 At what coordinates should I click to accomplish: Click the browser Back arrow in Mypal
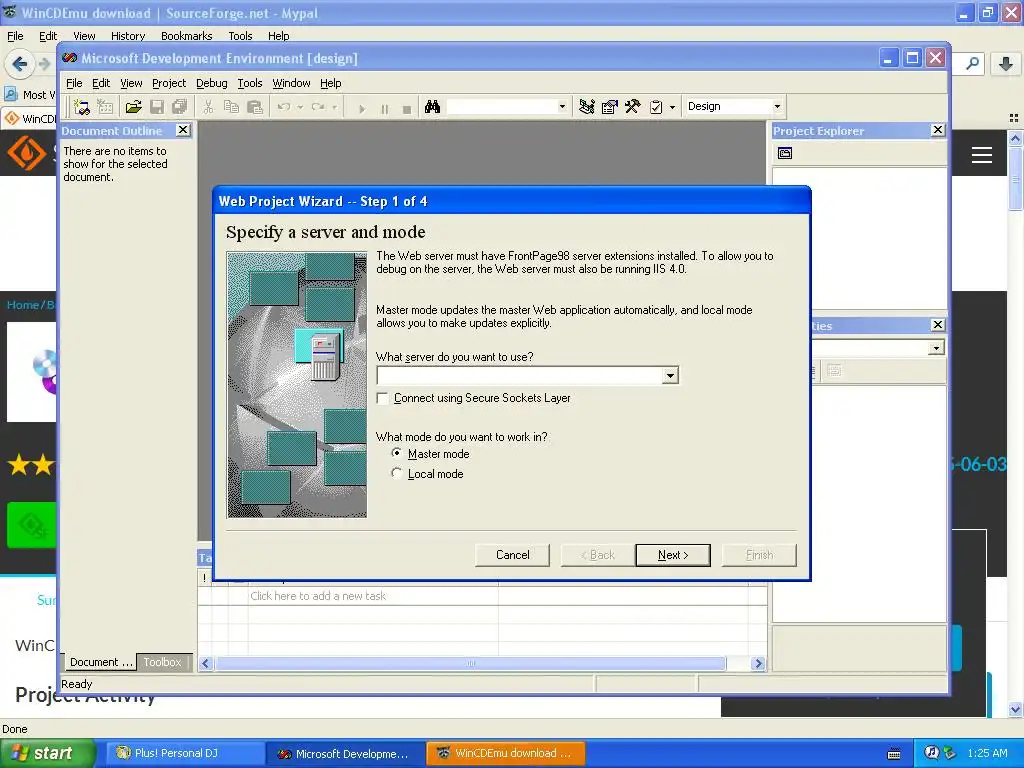(19, 63)
